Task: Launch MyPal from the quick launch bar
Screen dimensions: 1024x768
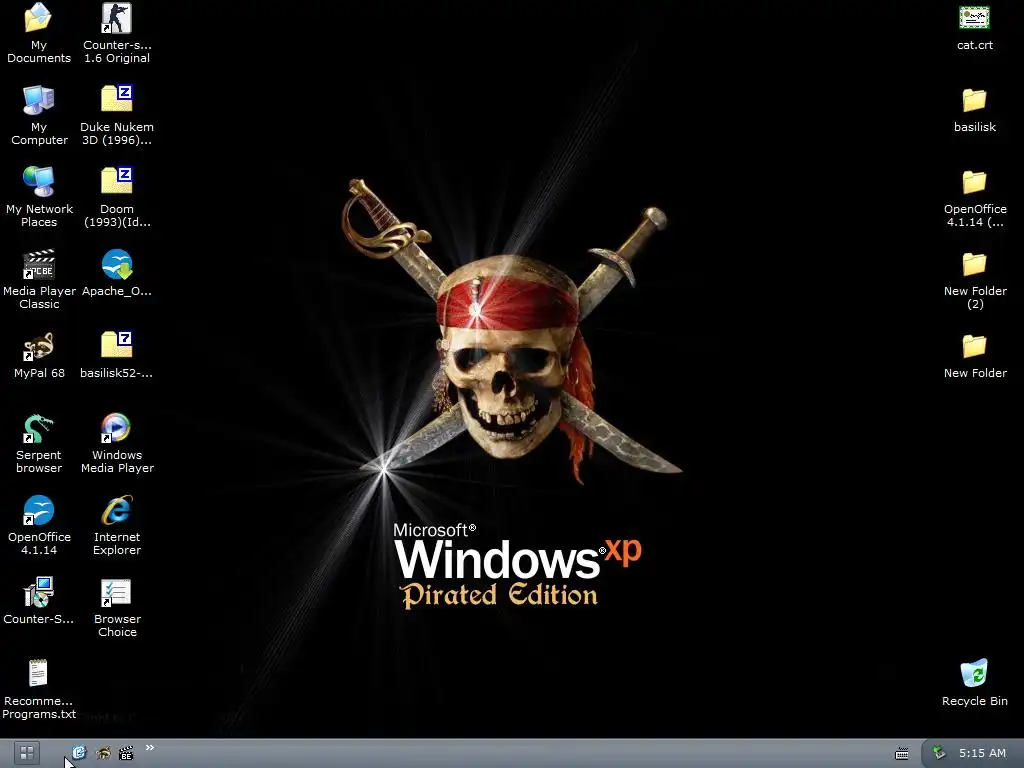Action: pos(103,753)
